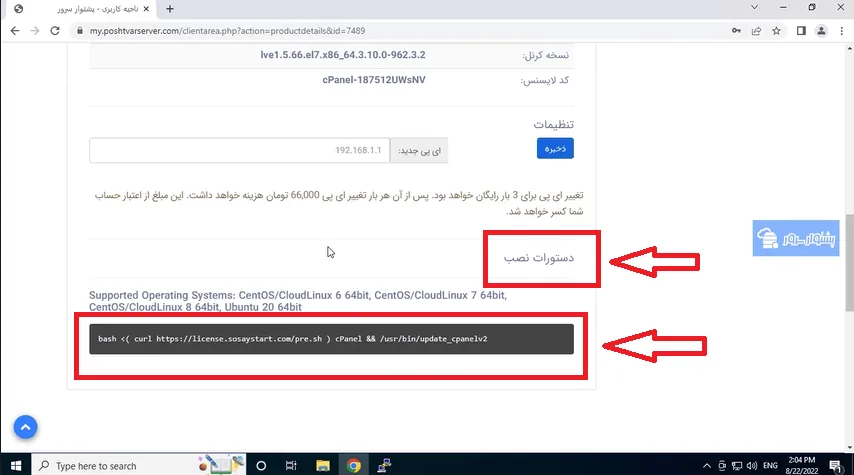854x475 pixels.
Task: Open the browser side panel icon
Action: (x=801, y=31)
